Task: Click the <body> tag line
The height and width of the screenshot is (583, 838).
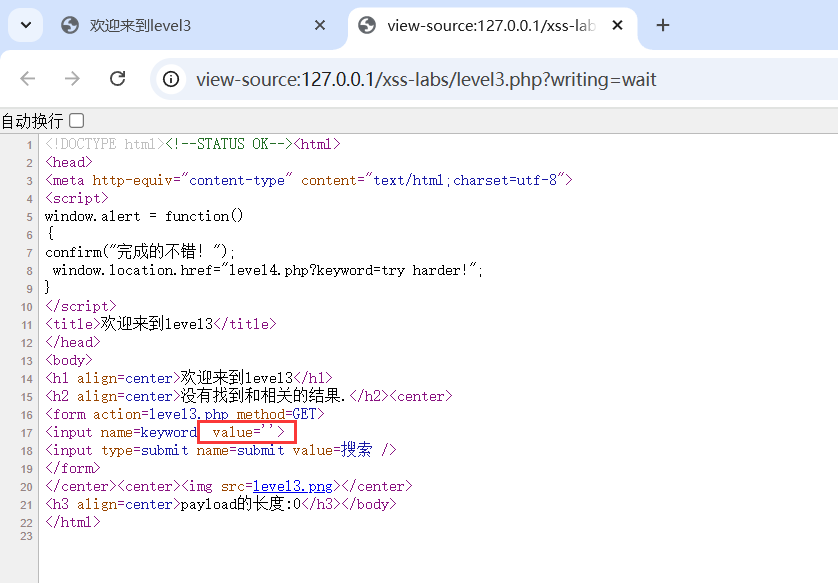Action: (69, 360)
